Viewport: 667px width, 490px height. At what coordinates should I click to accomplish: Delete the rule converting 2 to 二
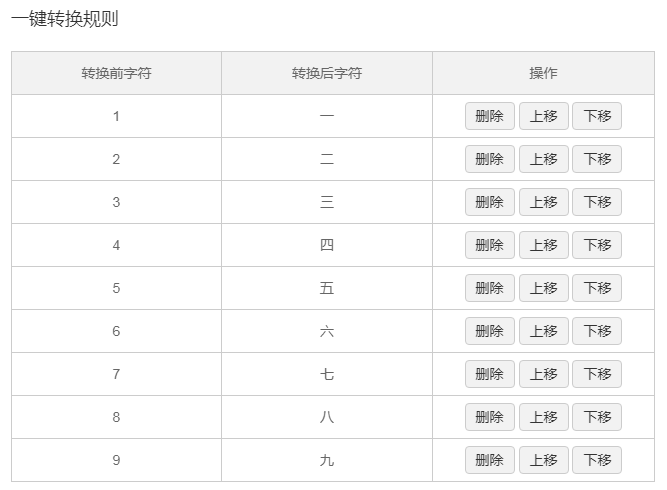tap(490, 159)
